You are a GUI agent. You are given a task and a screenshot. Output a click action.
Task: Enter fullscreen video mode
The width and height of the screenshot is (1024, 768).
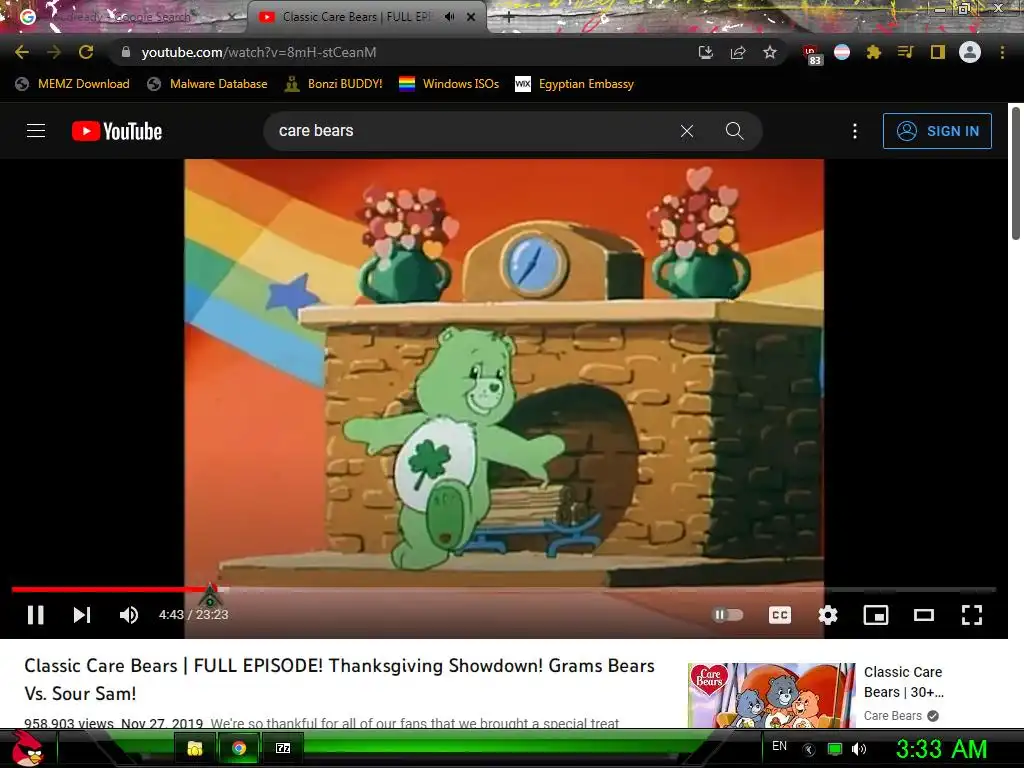[x=972, y=615]
